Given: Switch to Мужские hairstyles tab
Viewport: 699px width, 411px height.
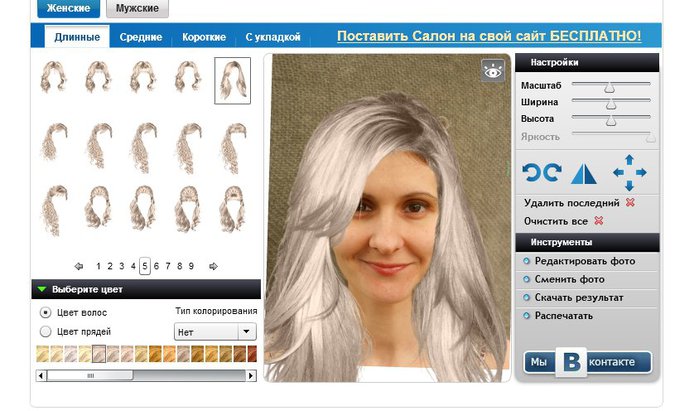Looking at the screenshot, I should [137, 8].
